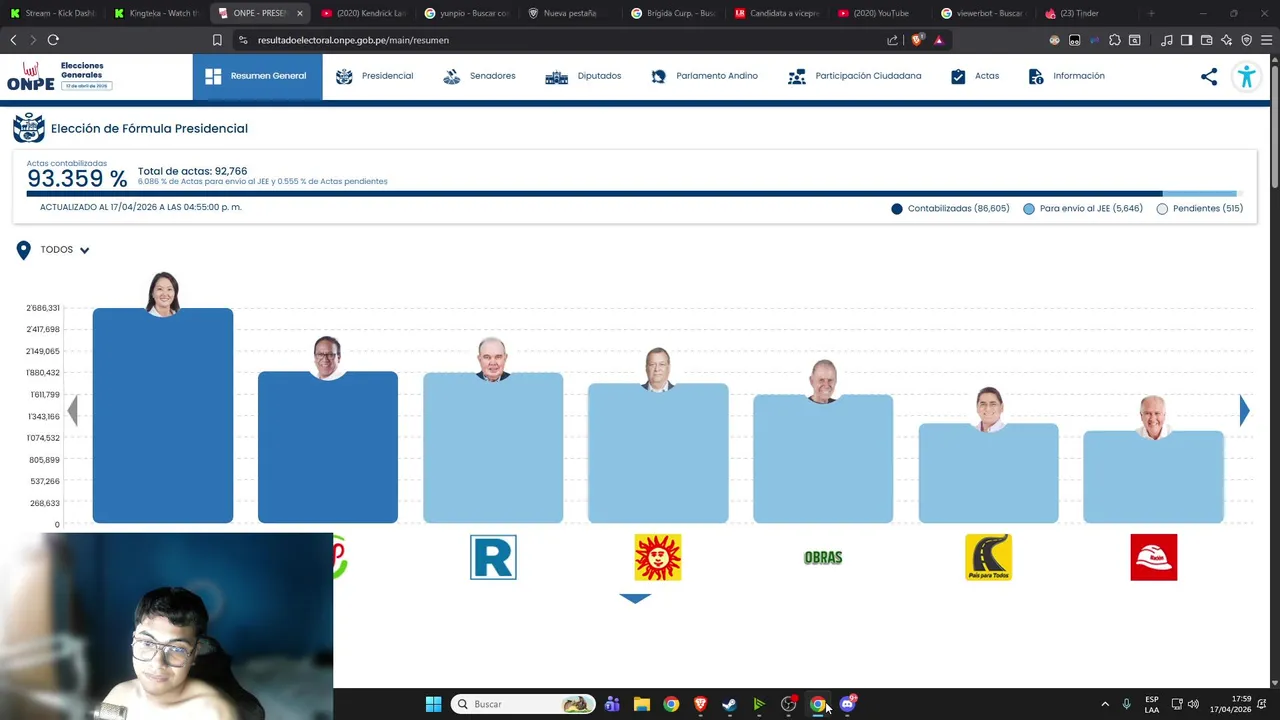Click the País para Todos party logo
The image size is (1280, 720).
(x=988, y=557)
